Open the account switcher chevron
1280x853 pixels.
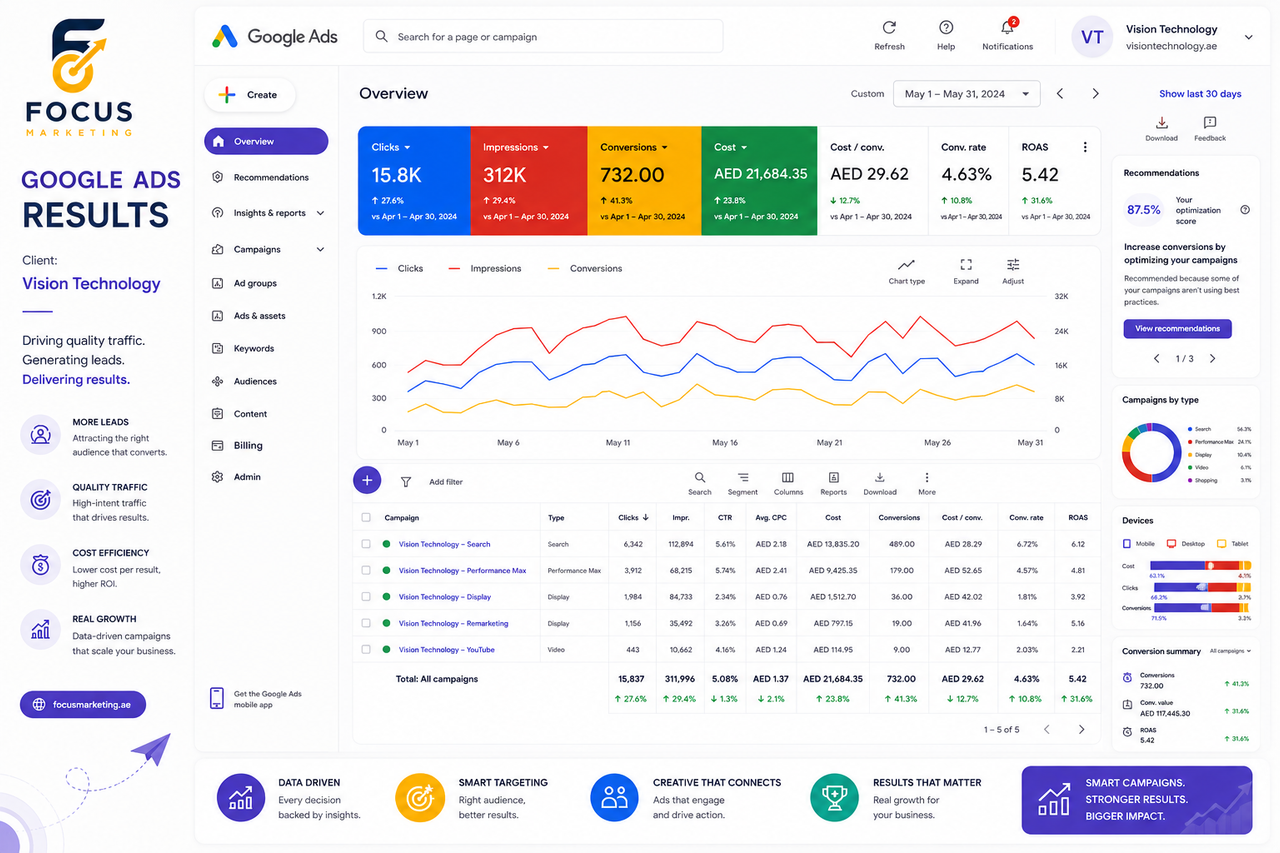click(x=1249, y=37)
